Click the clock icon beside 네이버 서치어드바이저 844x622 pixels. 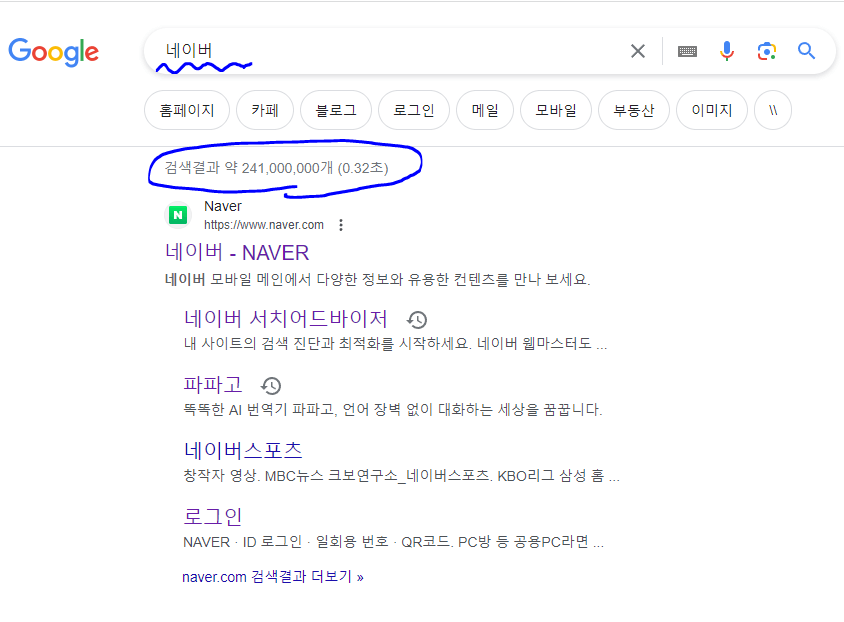point(417,318)
